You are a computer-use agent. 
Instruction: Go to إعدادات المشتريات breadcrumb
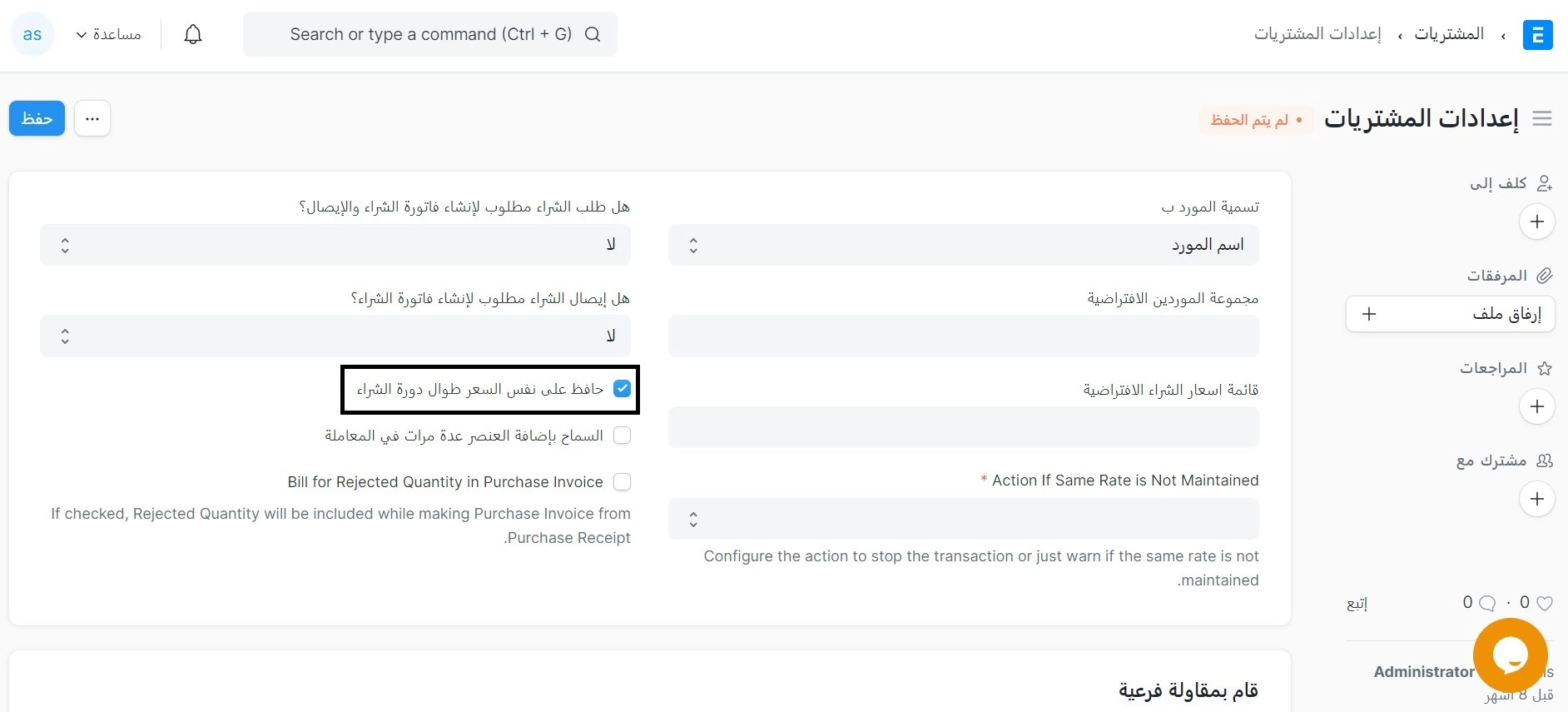point(1317,34)
